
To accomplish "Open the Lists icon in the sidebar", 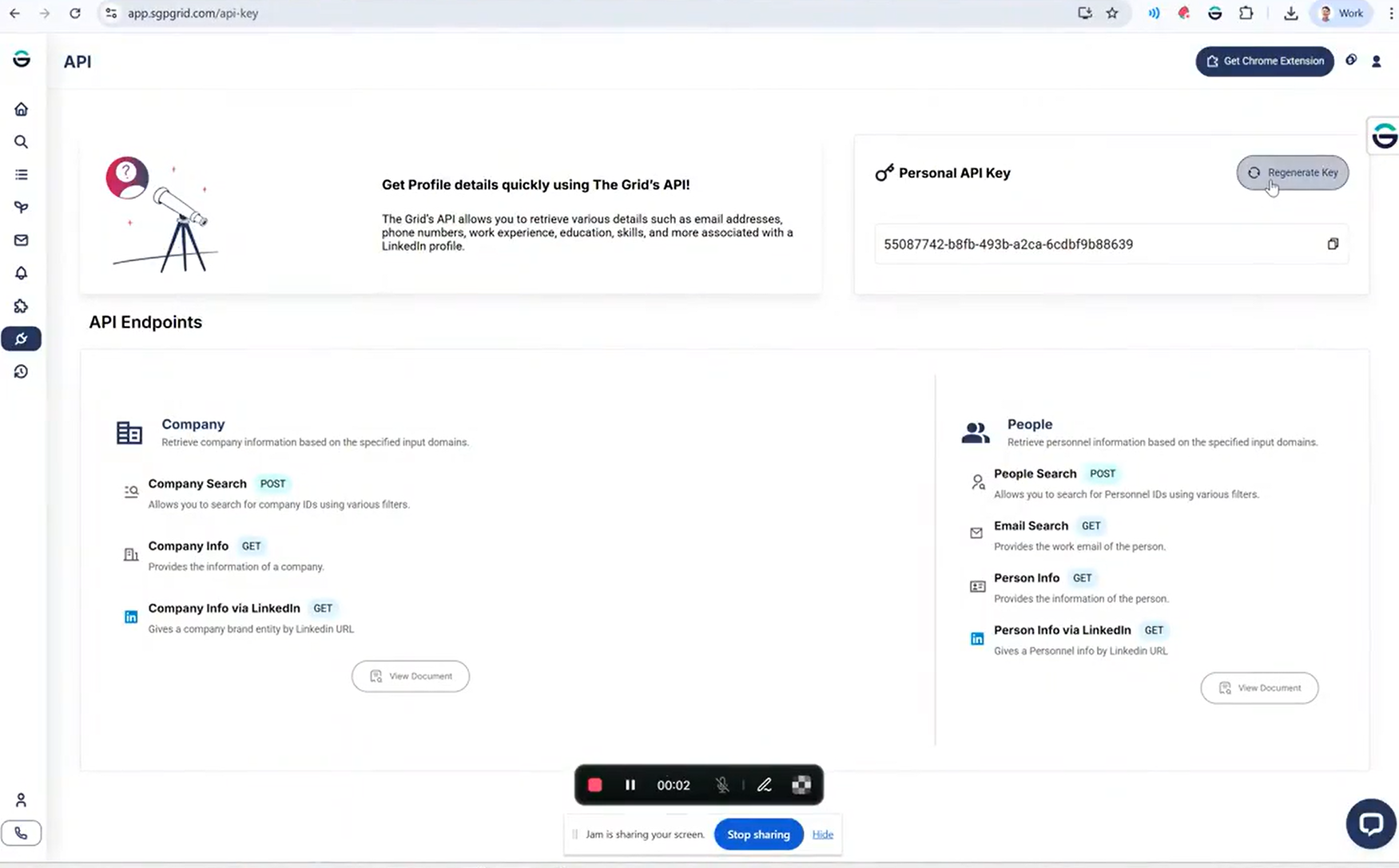I will [x=22, y=174].
